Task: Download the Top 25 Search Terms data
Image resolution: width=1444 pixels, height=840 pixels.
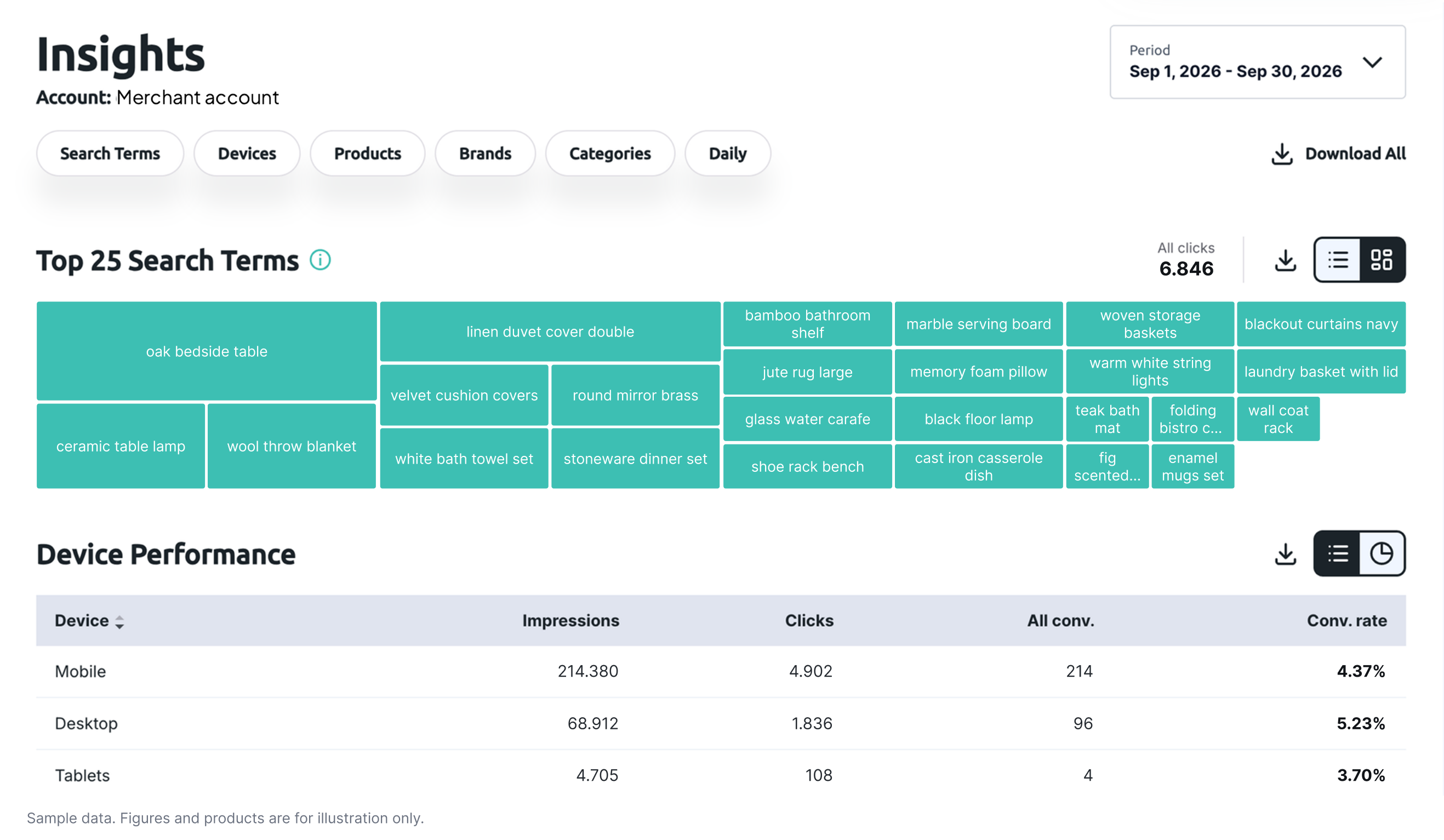Action: pos(1285,260)
